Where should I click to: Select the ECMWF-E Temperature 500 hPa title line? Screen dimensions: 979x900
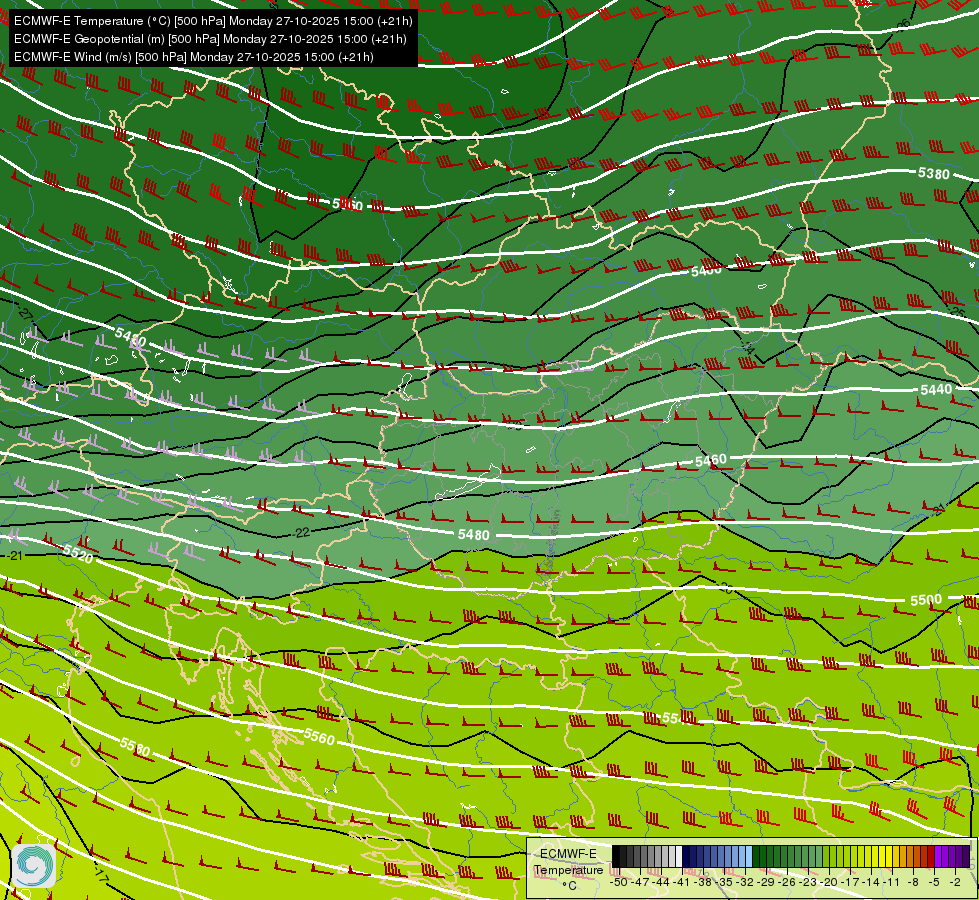pos(213,21)
